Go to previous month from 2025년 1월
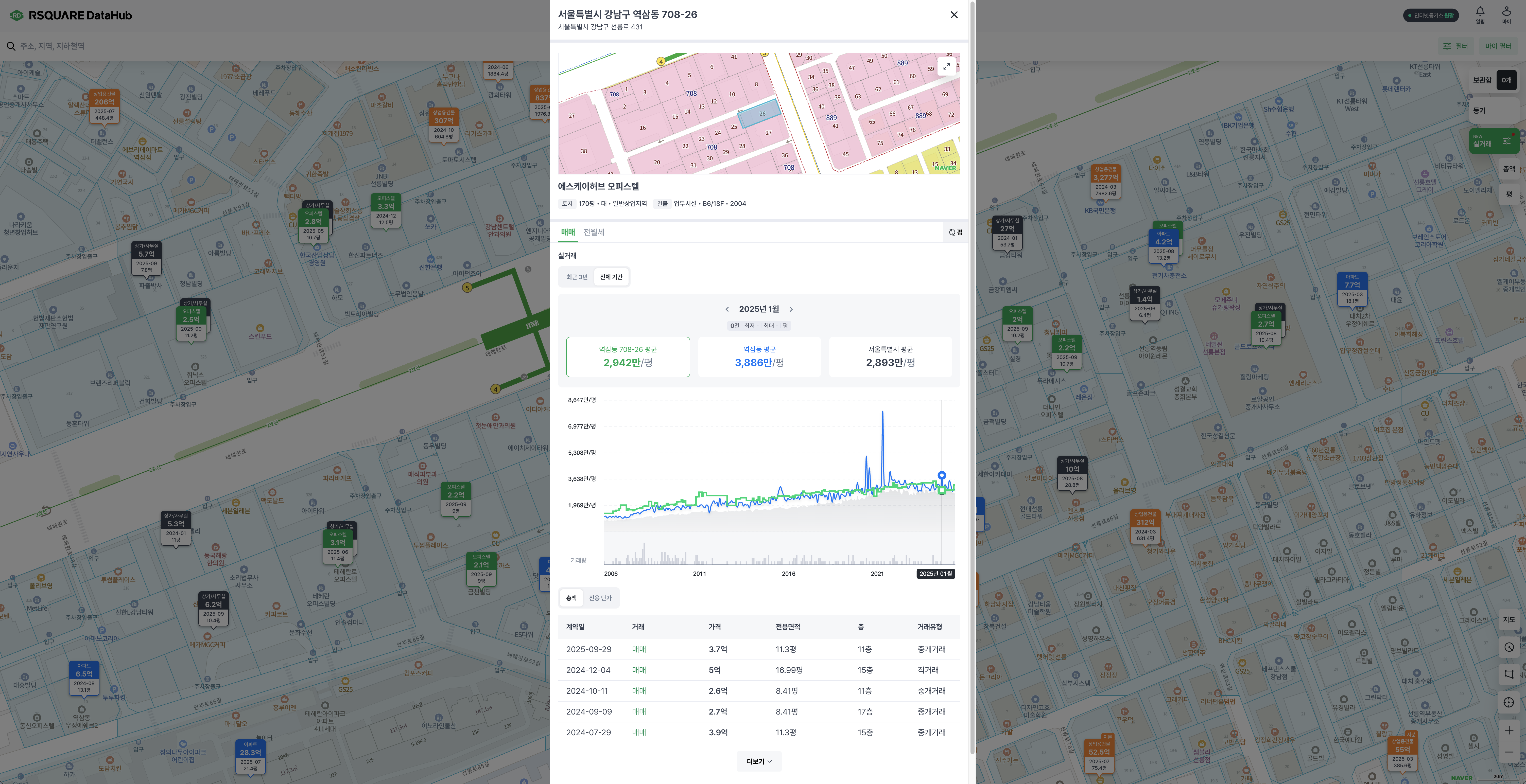This screenshot has width=1526, height=784. point(727,309)
